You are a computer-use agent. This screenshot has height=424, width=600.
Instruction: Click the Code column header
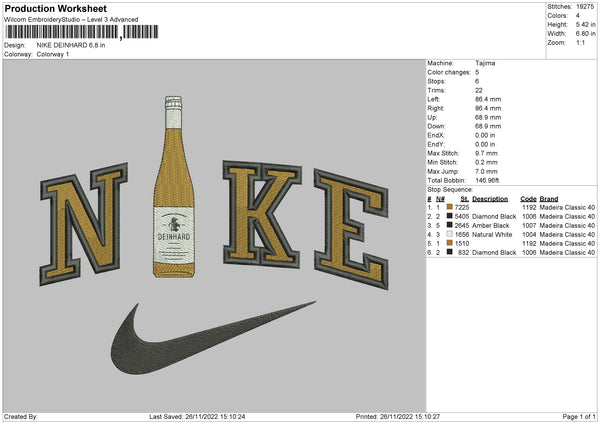click(528, 197)
